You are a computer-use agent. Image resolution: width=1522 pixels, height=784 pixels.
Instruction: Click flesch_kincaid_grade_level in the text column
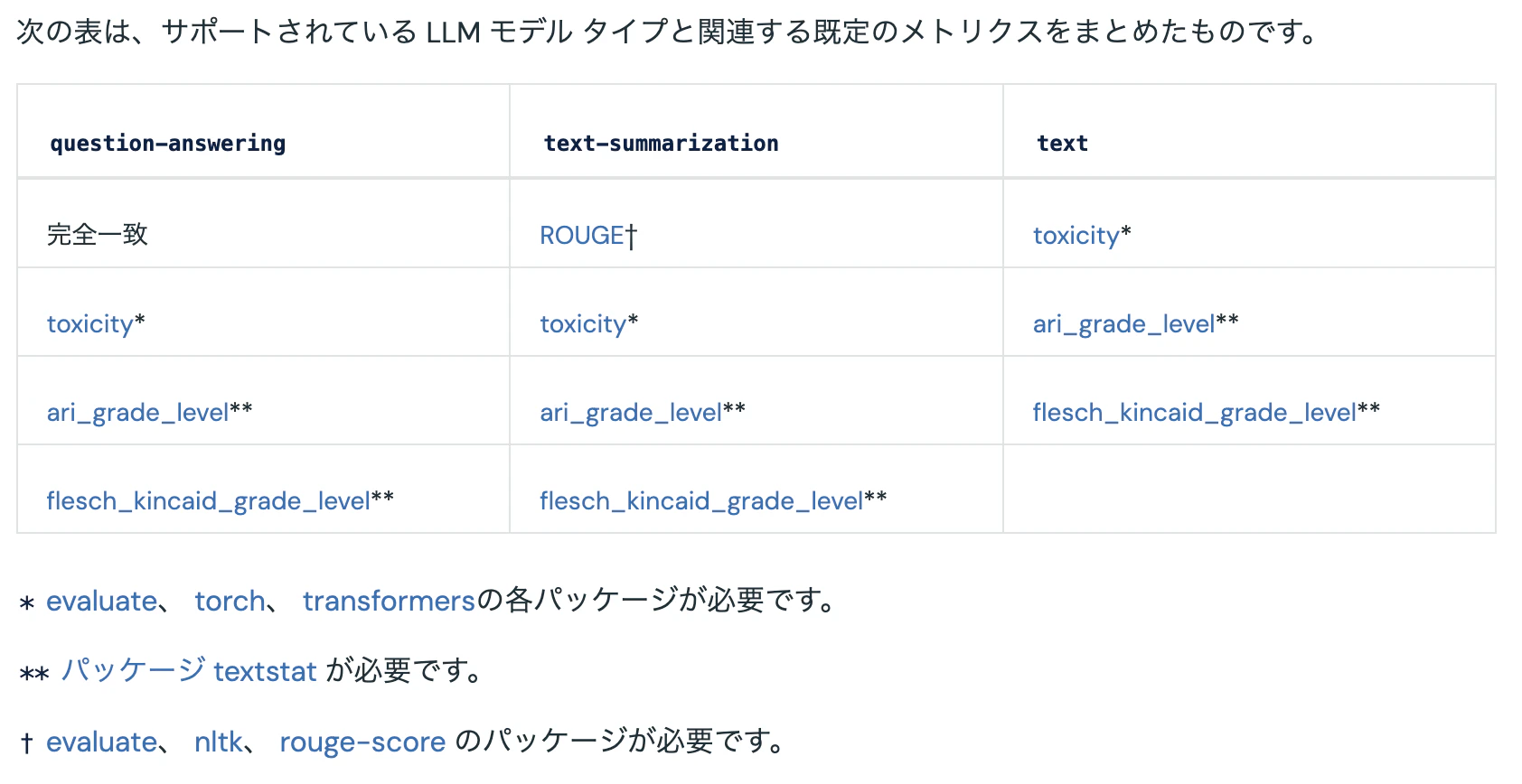tap(1195, 412)
